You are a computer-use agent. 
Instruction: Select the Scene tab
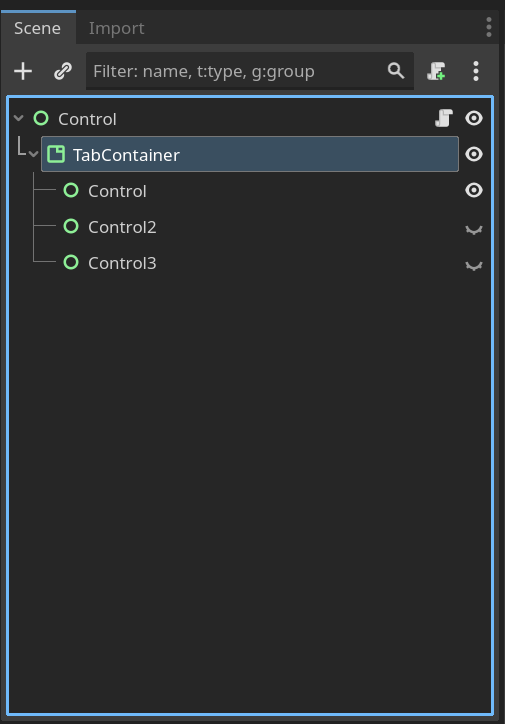(x=37, y=28)
